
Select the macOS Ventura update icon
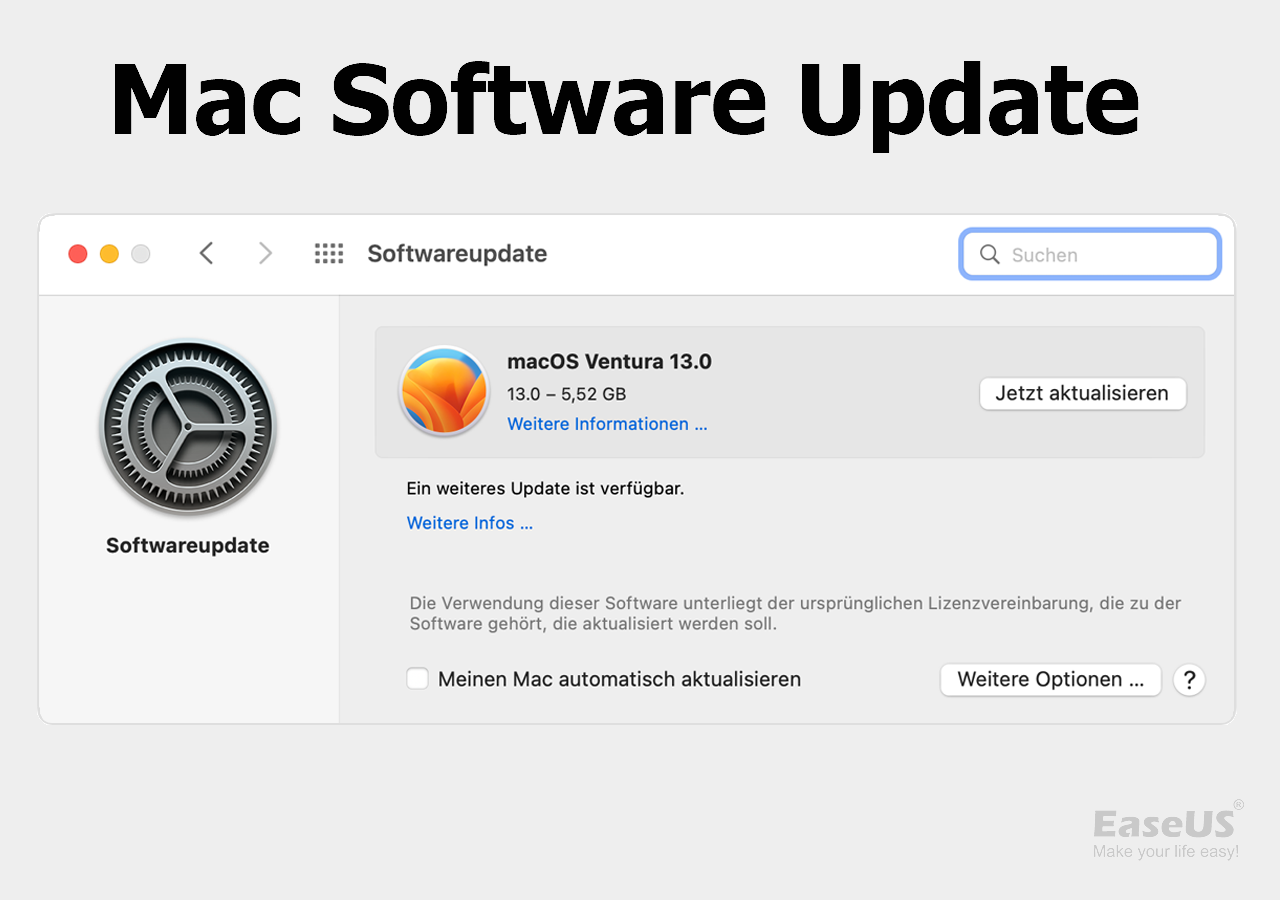click(x=444, y=391)
